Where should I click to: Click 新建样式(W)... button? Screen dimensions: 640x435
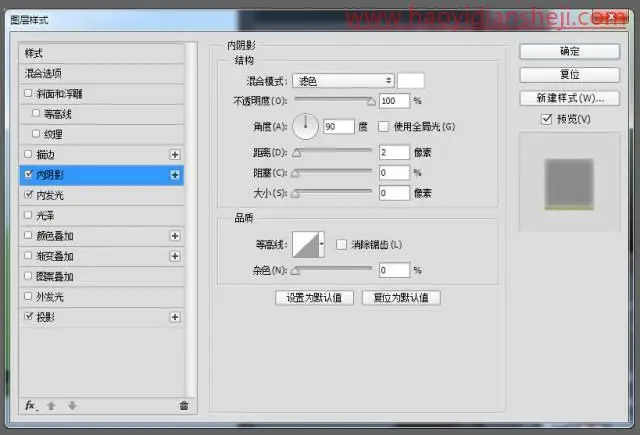[569, 98]
